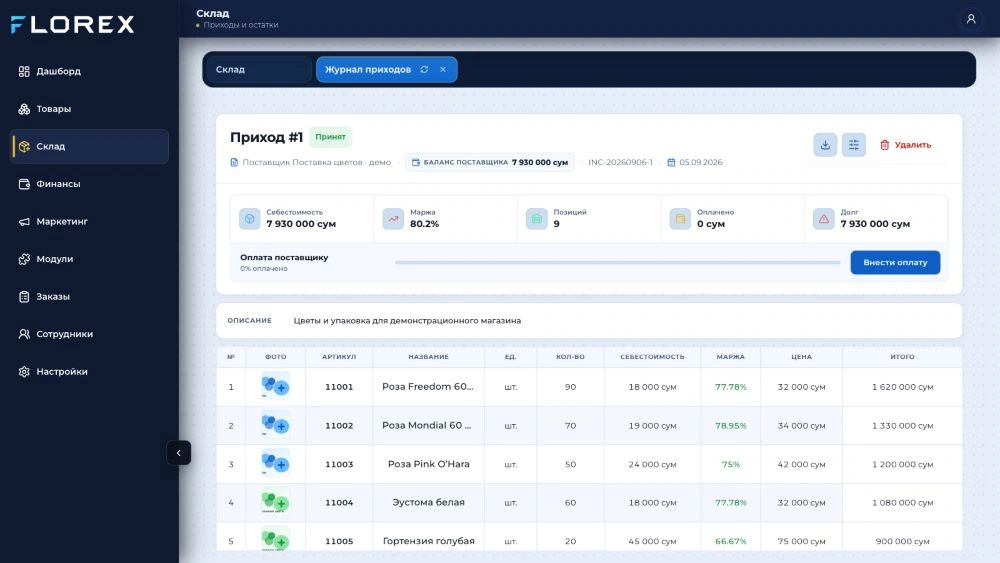The height and width of the screenshot is (563, 1000).
Task: Click the Приход #1 heading
Action: (x=266, y=137)
